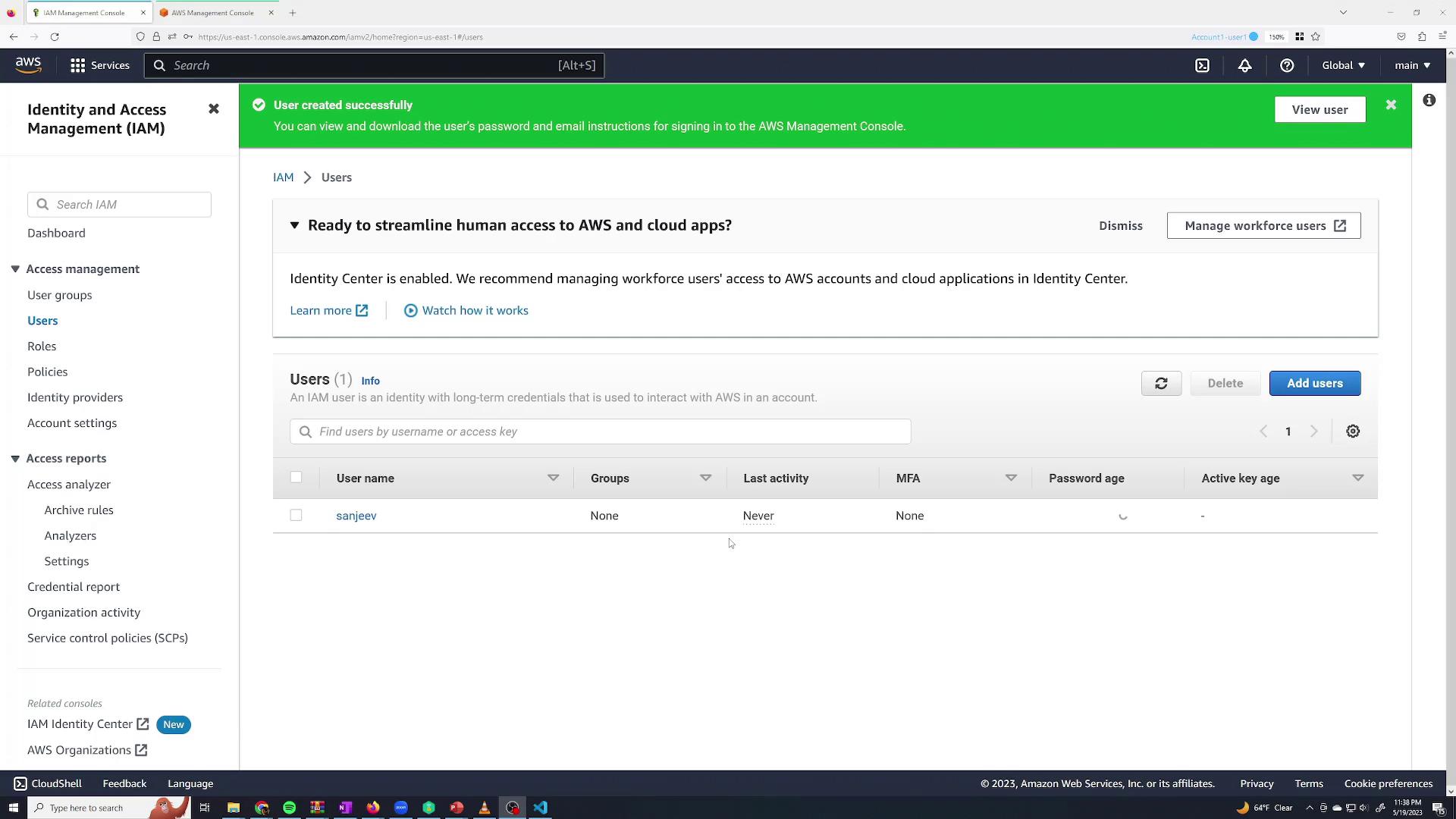Screen dimensions: 1456x819
Task: Select the sanjeev user checkbox
Action: [x=296, y=516]
